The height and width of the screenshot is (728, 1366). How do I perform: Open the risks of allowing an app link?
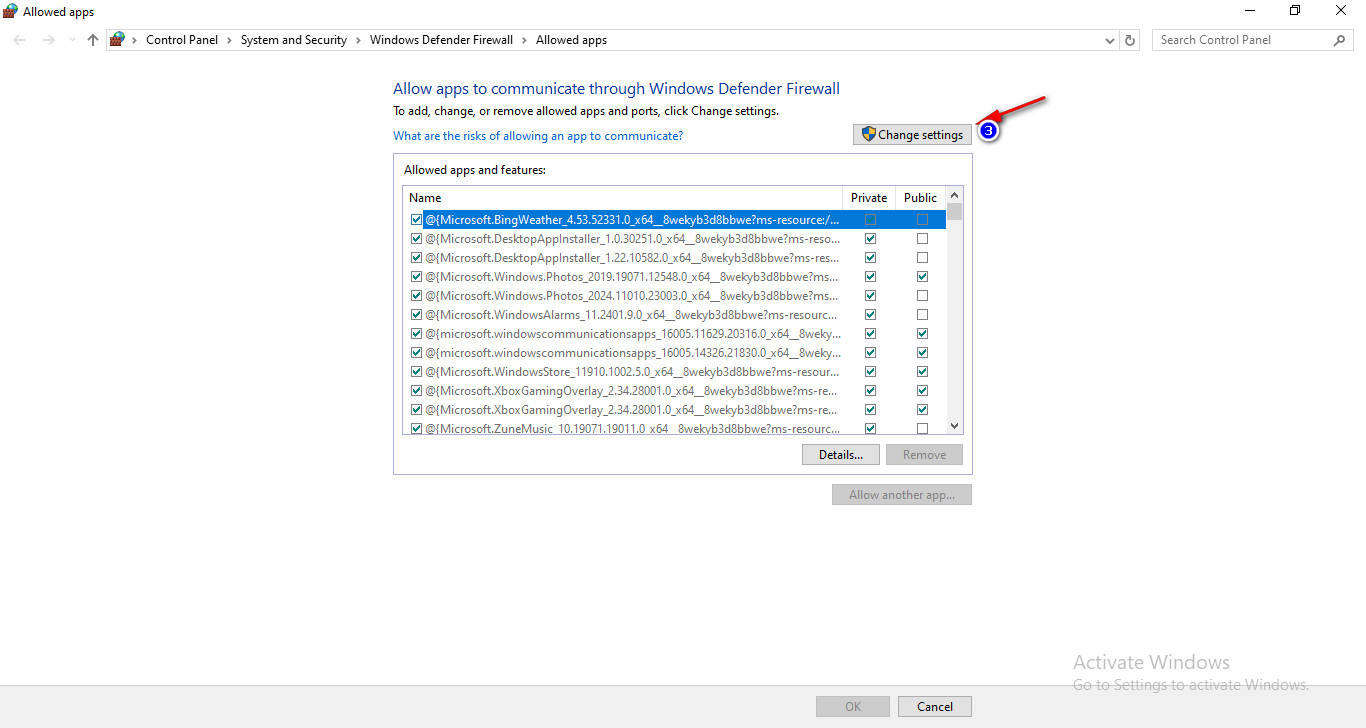coord(538,136)
